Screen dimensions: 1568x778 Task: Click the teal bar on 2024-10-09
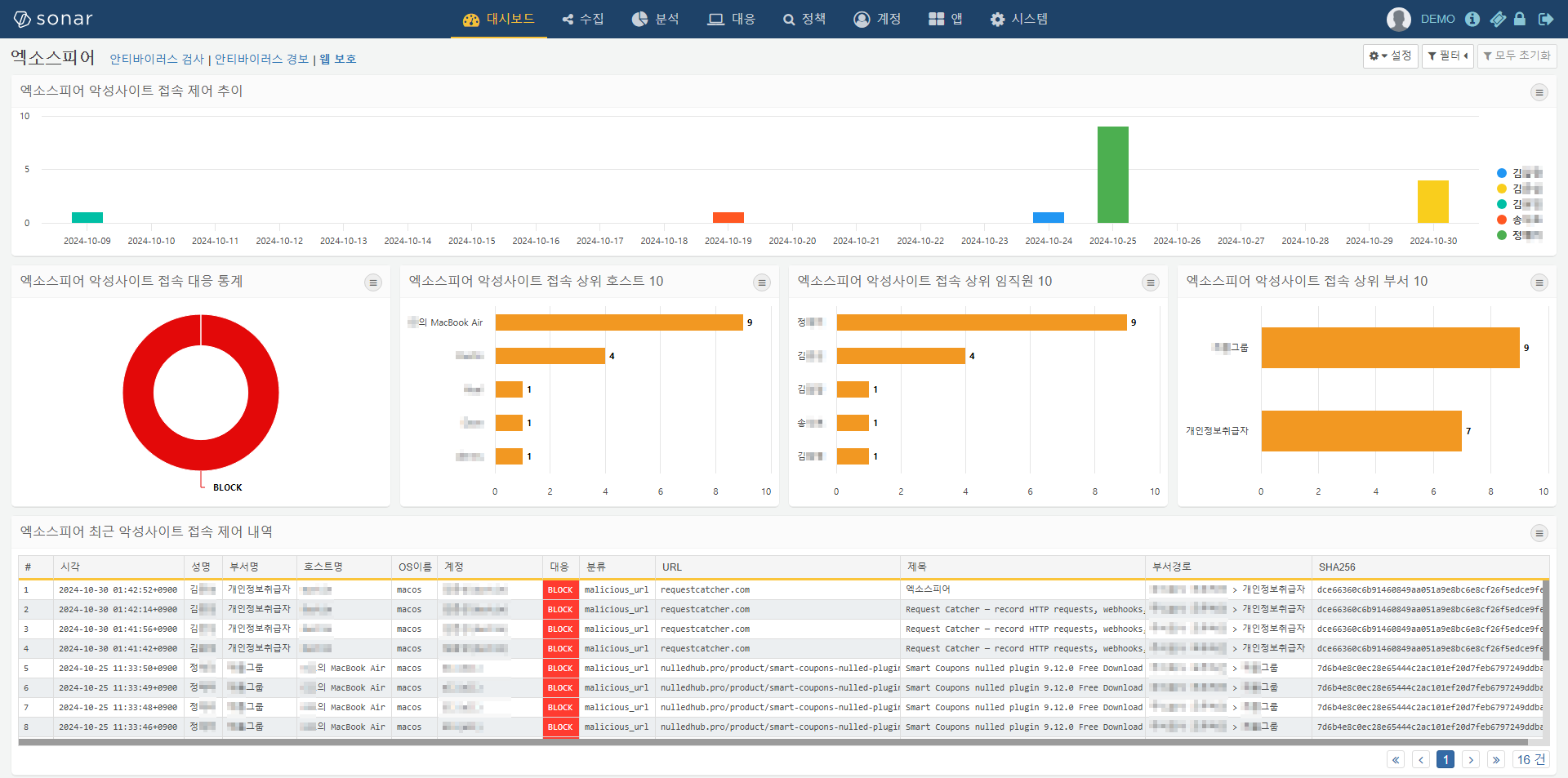click(87, 217)
